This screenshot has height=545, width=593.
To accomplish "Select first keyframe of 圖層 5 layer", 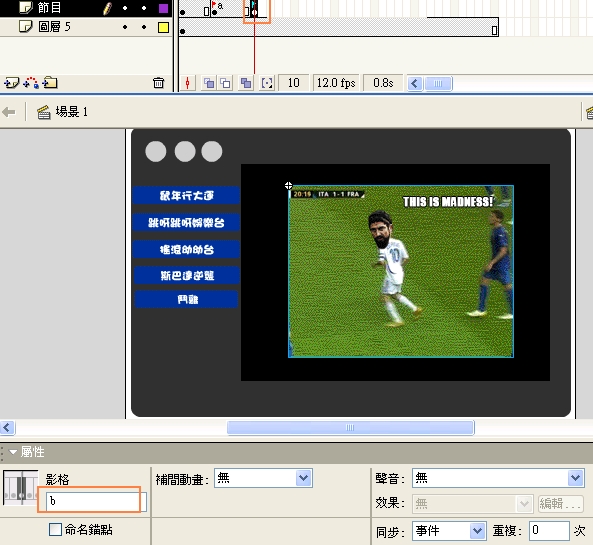I will pos(182,28).
